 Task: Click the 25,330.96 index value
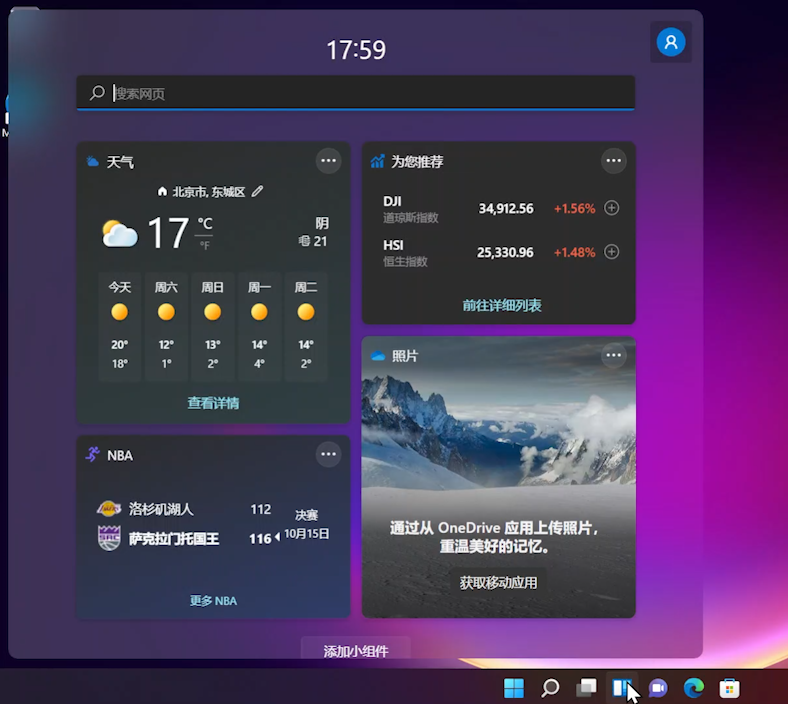point(505,252)
